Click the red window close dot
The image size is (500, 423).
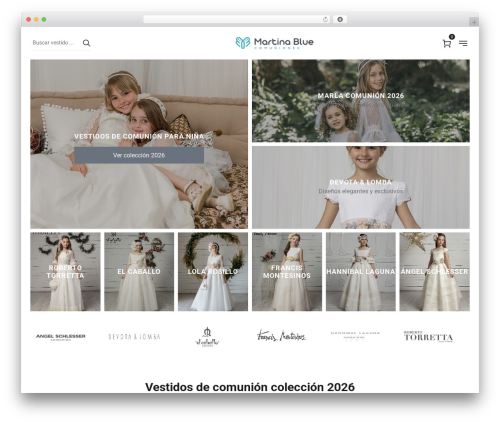(29, 19)
